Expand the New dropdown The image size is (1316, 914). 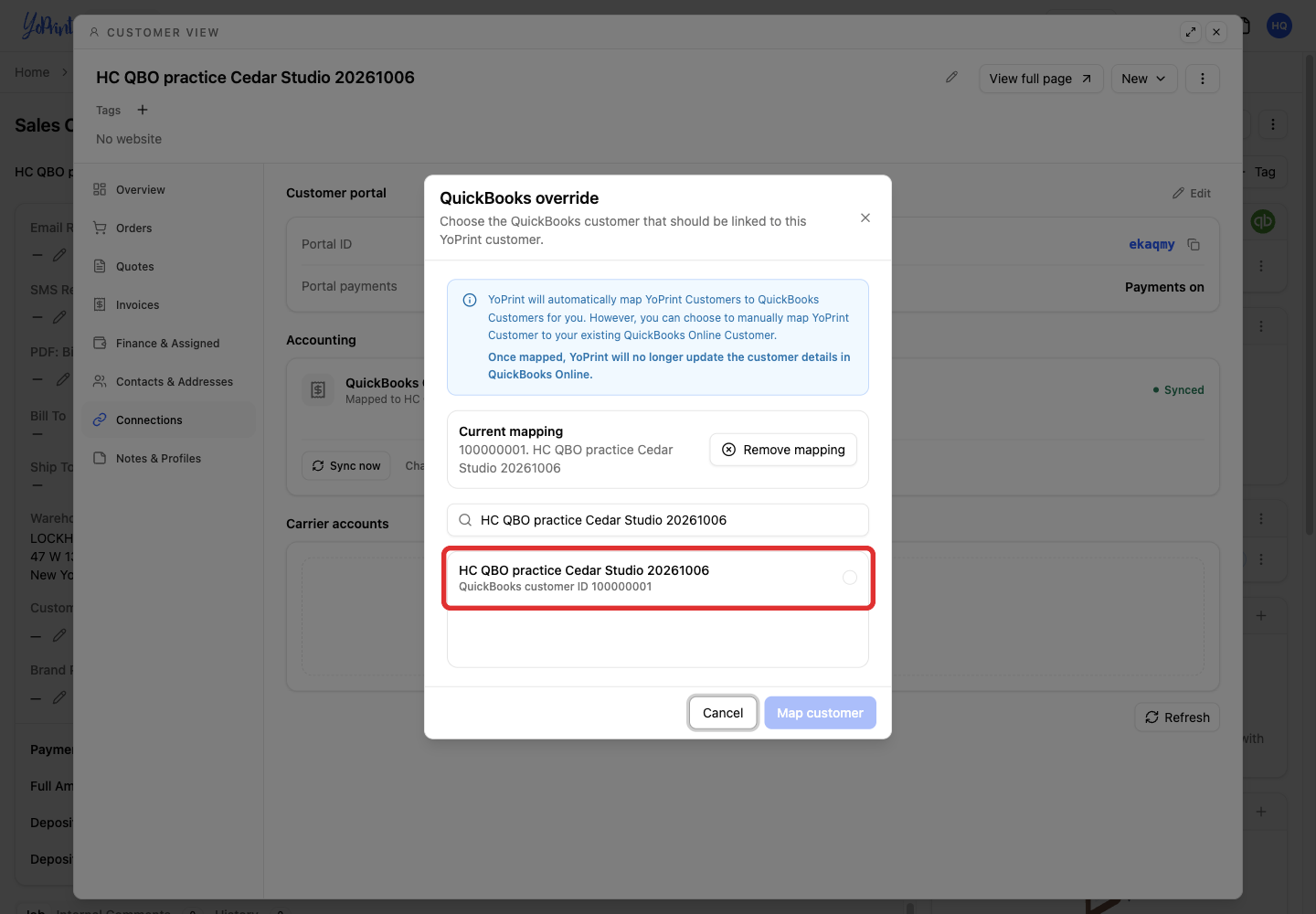coord(1144,79)
